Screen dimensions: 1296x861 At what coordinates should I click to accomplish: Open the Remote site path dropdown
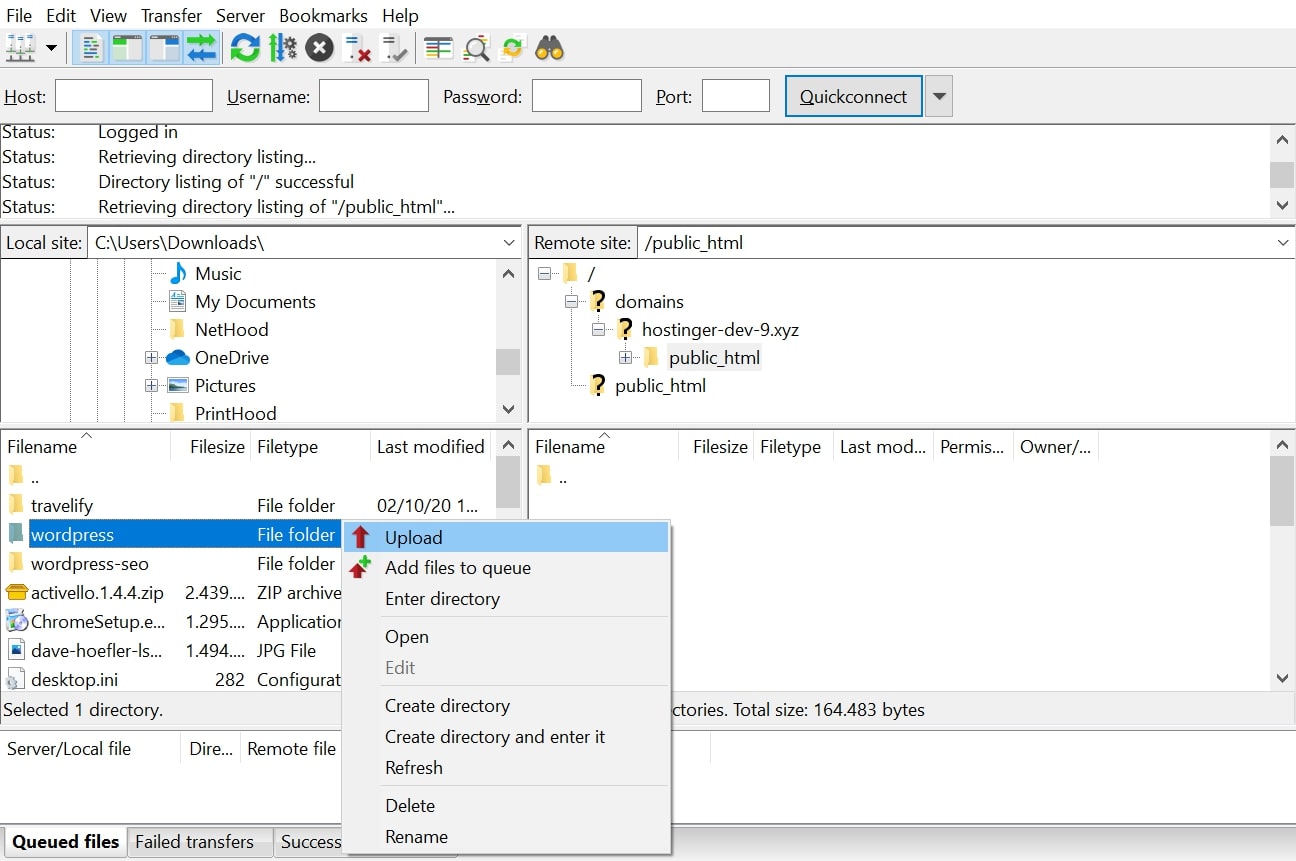pos(1283,243)
